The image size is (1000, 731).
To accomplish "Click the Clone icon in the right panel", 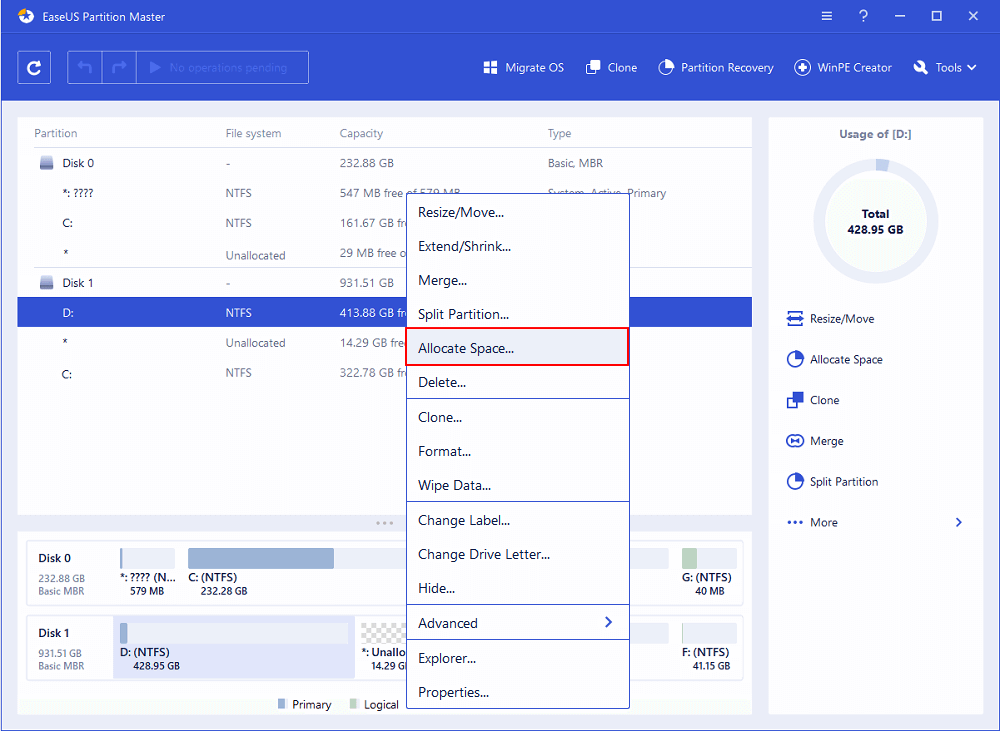I will [795, 400].
